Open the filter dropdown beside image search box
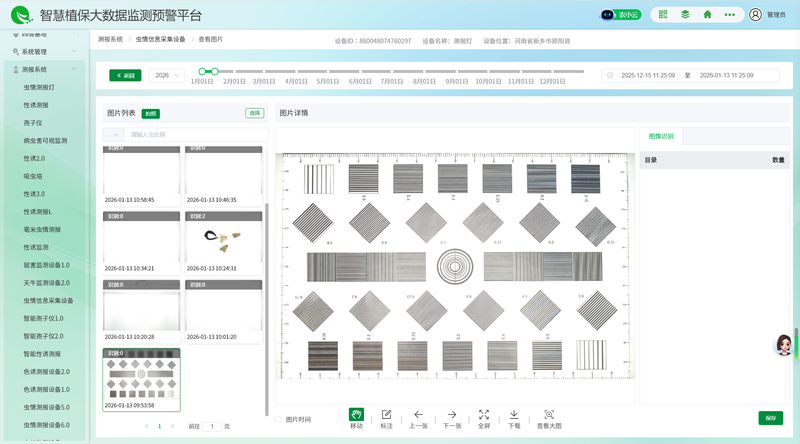The height and width of the screenshot is (444, 800). [x=115, y=134]
